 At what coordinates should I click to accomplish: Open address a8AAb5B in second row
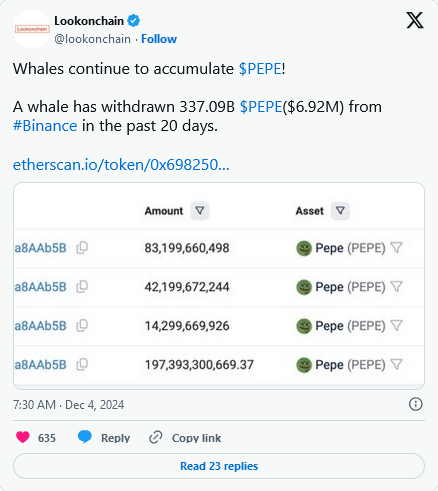tap(41, 287)
